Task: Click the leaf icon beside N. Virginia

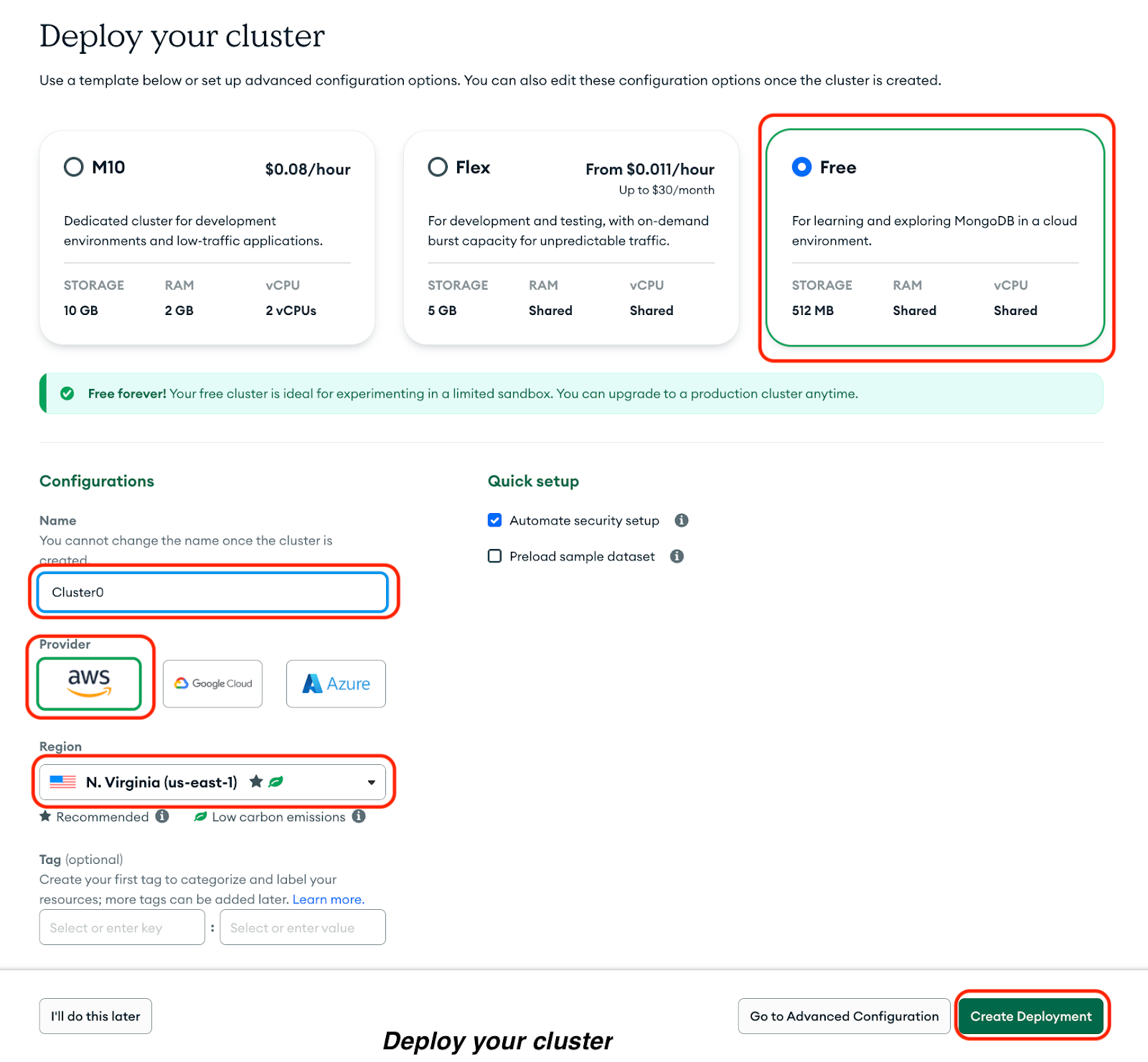Action: (276, 781)
